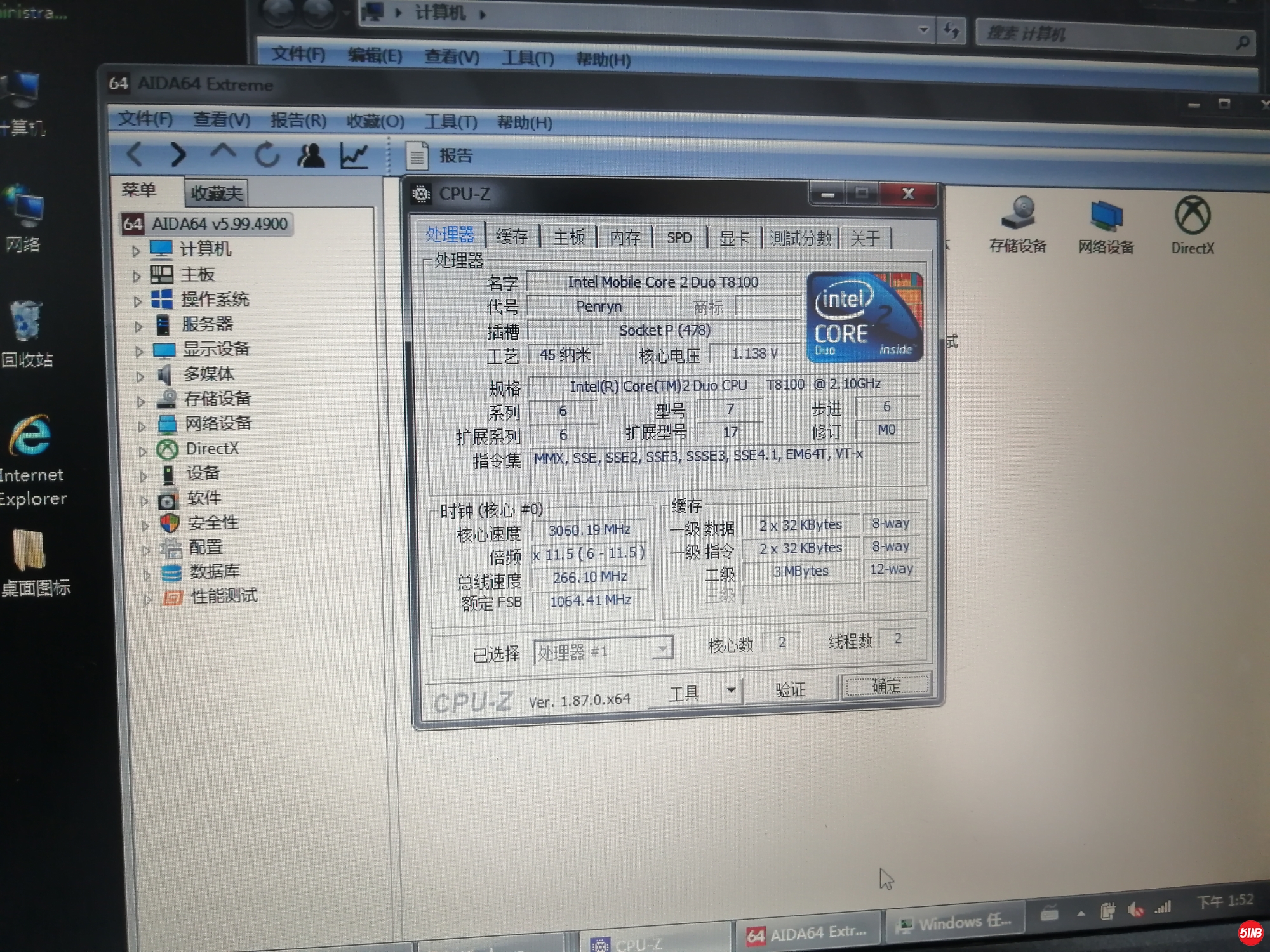
Task: Click the 确定 button in CPU-Z
Action: click(x=886, y=686)
